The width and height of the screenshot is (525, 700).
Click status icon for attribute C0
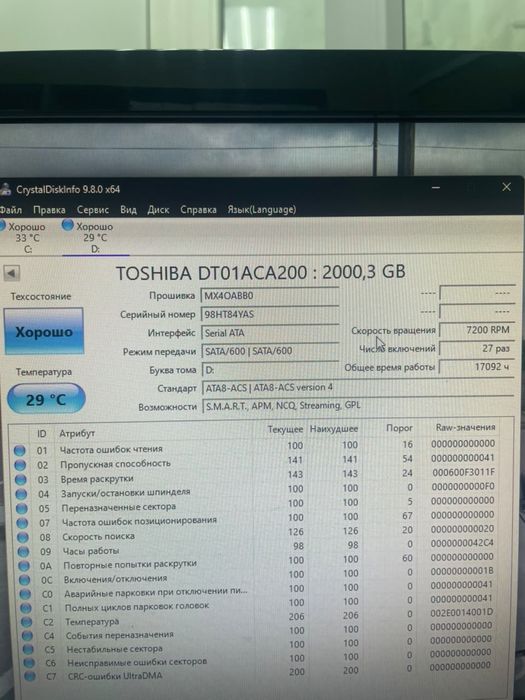(25, 594)
